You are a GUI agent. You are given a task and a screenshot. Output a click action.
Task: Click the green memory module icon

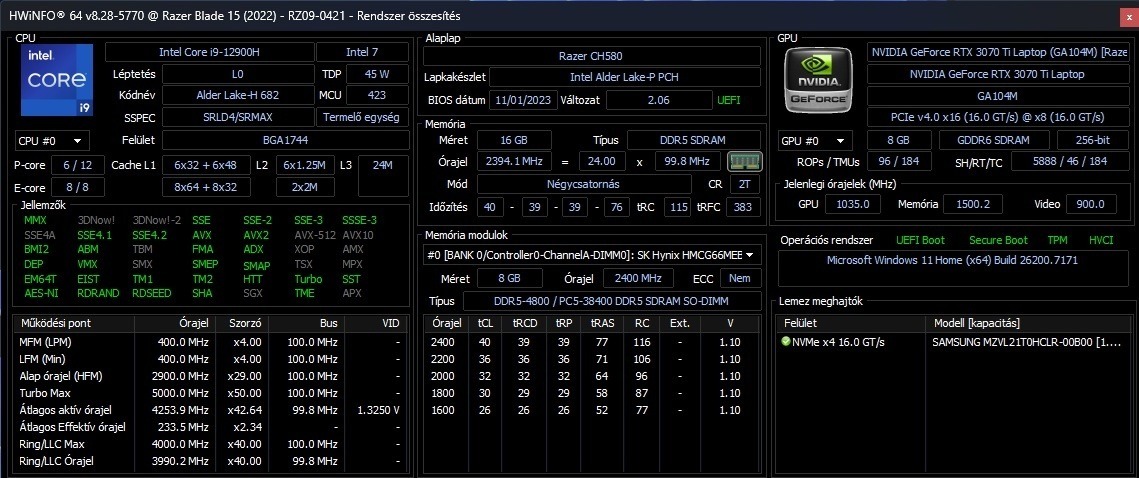(x=745, y=161)
